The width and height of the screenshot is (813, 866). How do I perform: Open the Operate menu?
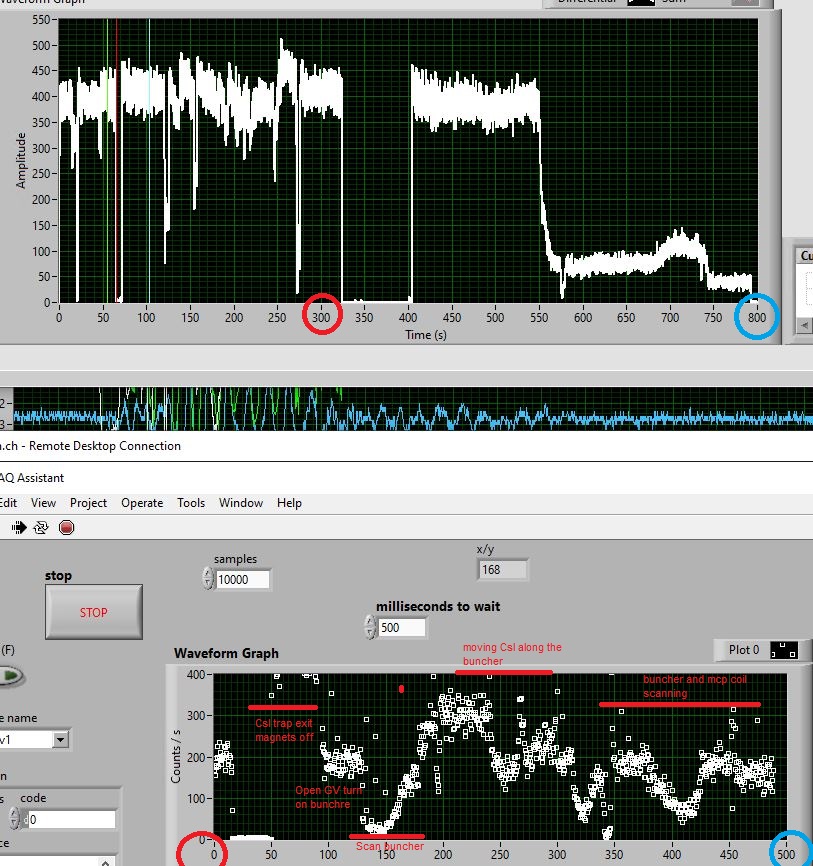point(142,503)
